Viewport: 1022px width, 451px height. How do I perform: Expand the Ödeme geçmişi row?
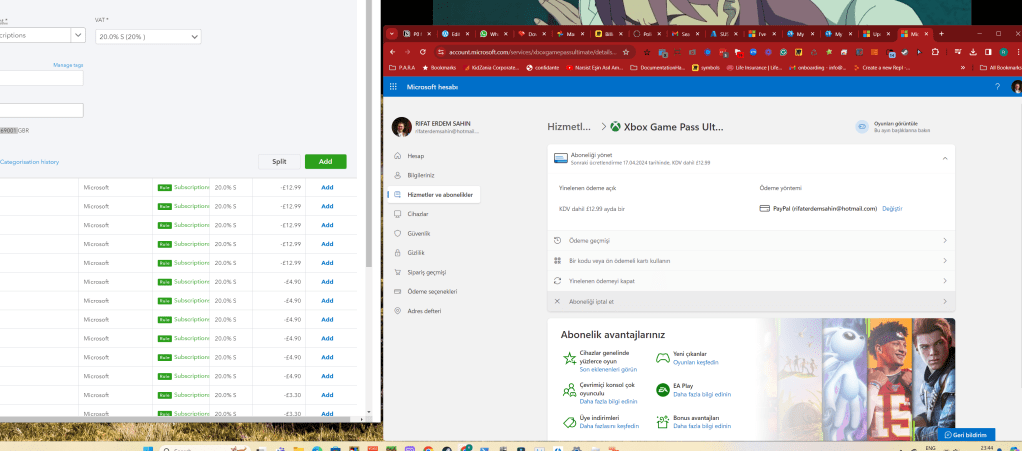click(x=751, y=240)
